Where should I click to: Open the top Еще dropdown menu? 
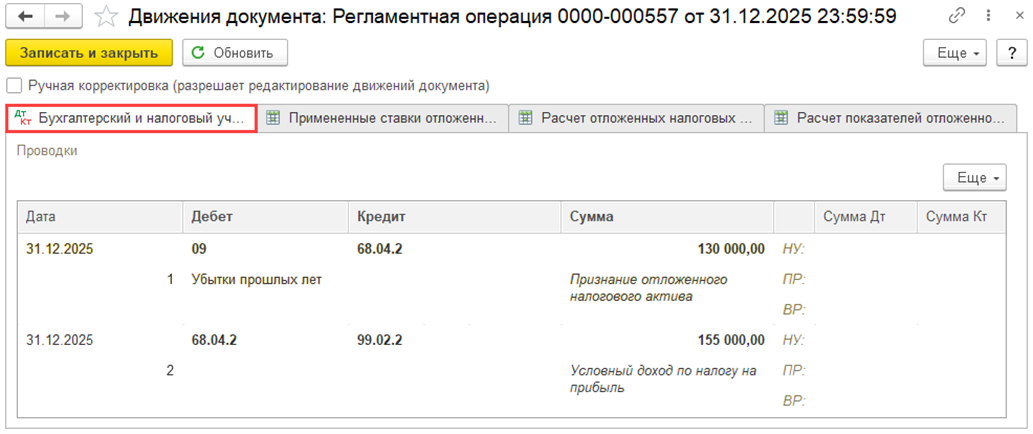click(x=955, y=53)
